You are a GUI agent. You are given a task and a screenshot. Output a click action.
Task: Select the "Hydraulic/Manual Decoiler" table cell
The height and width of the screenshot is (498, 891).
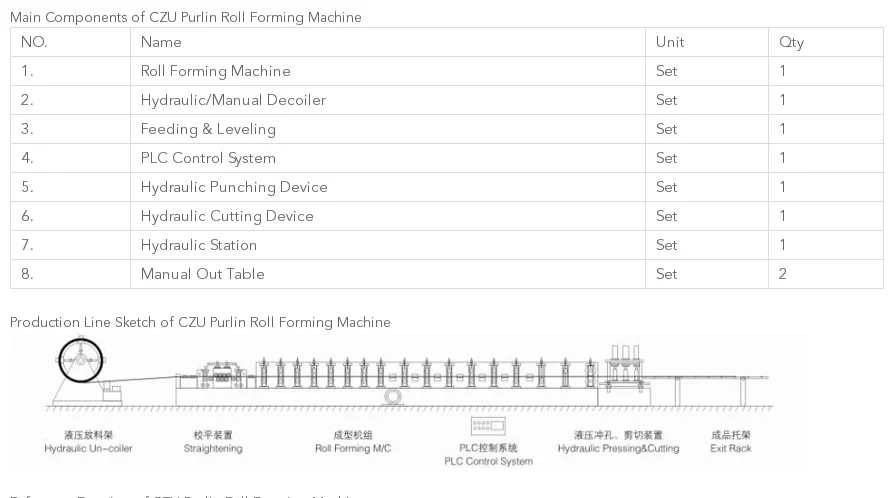click(233, 100)
